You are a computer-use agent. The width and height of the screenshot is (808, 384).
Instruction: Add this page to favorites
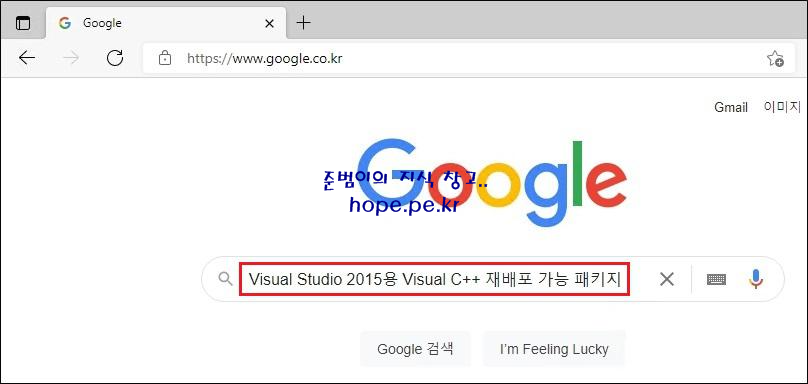click(x=775, y=59)
